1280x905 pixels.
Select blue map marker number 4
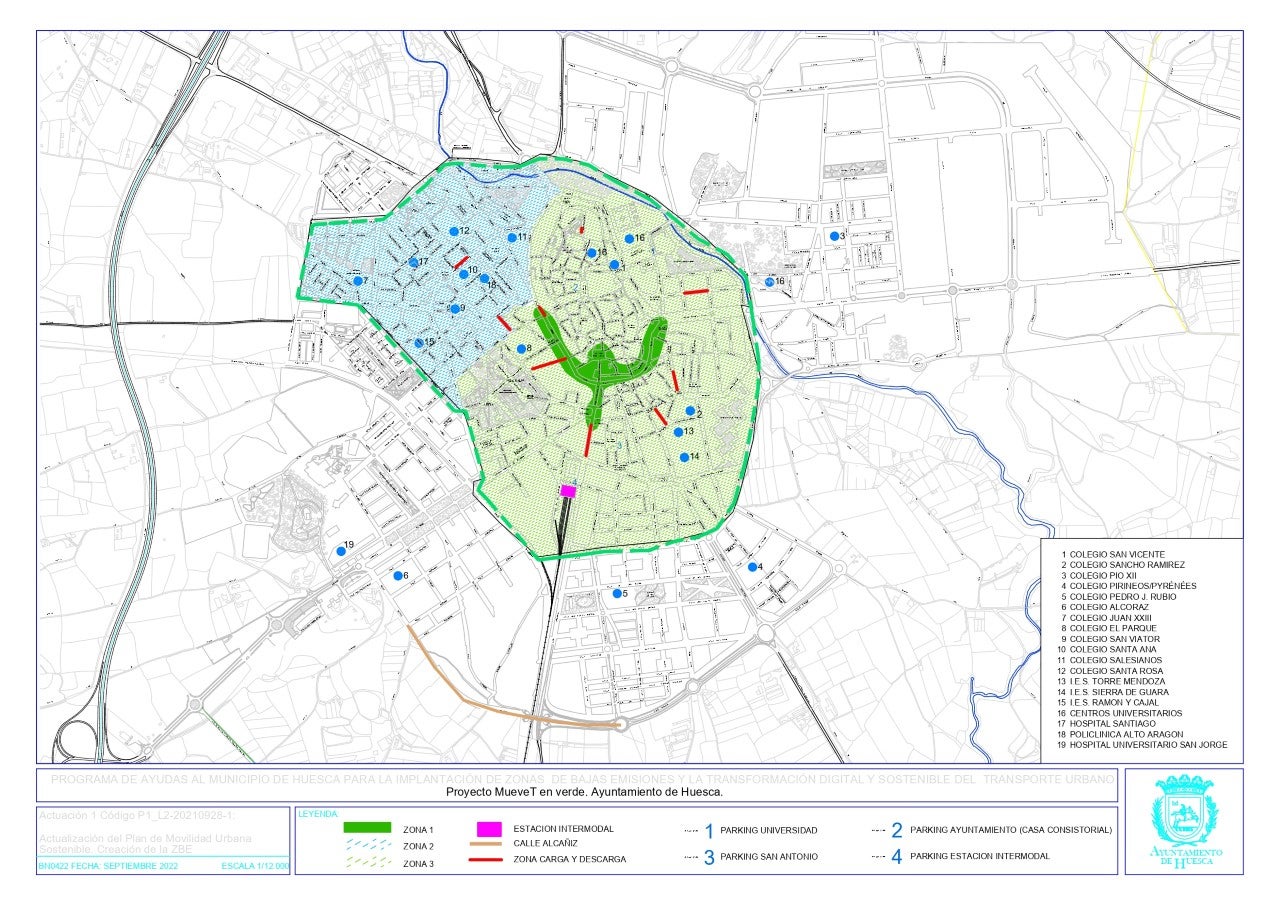pyautogui.click(x=752, y=567)
